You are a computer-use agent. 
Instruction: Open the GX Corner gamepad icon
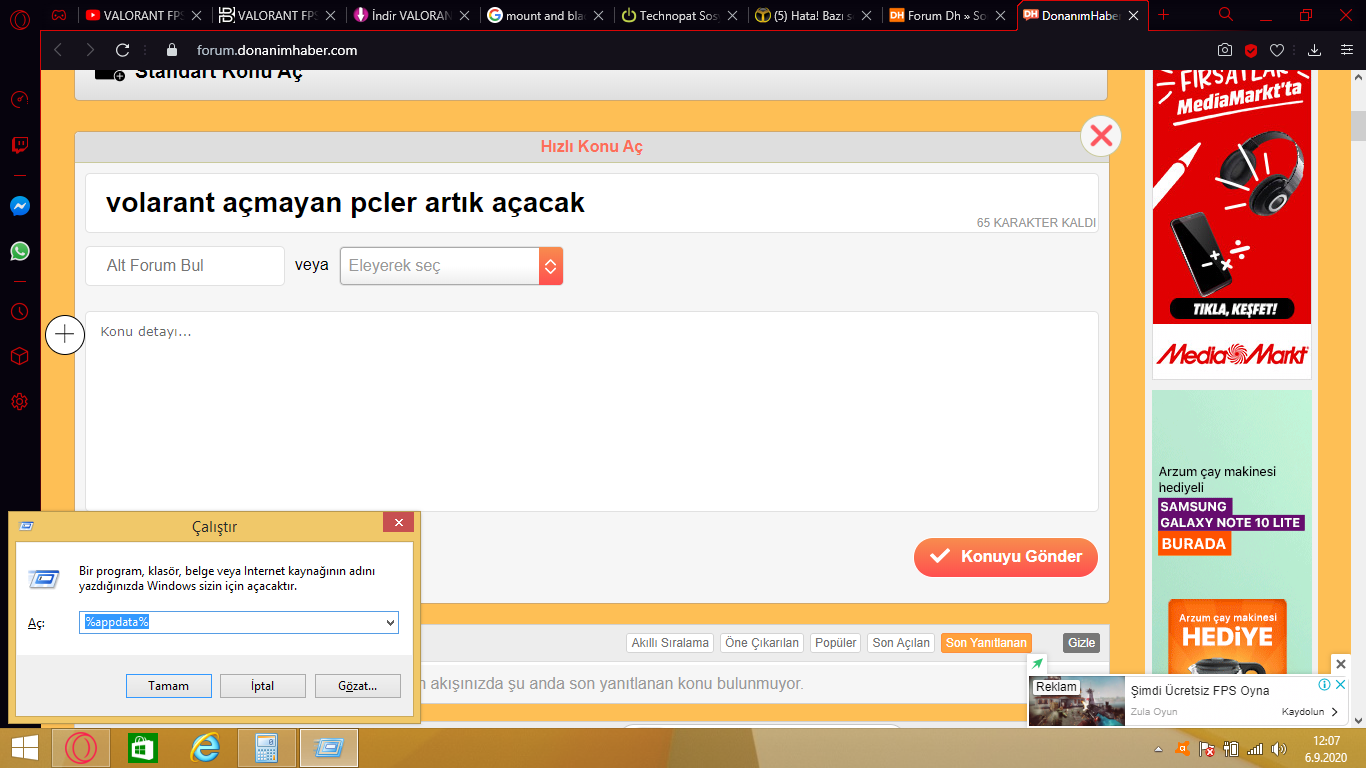[x=59, y=15]
